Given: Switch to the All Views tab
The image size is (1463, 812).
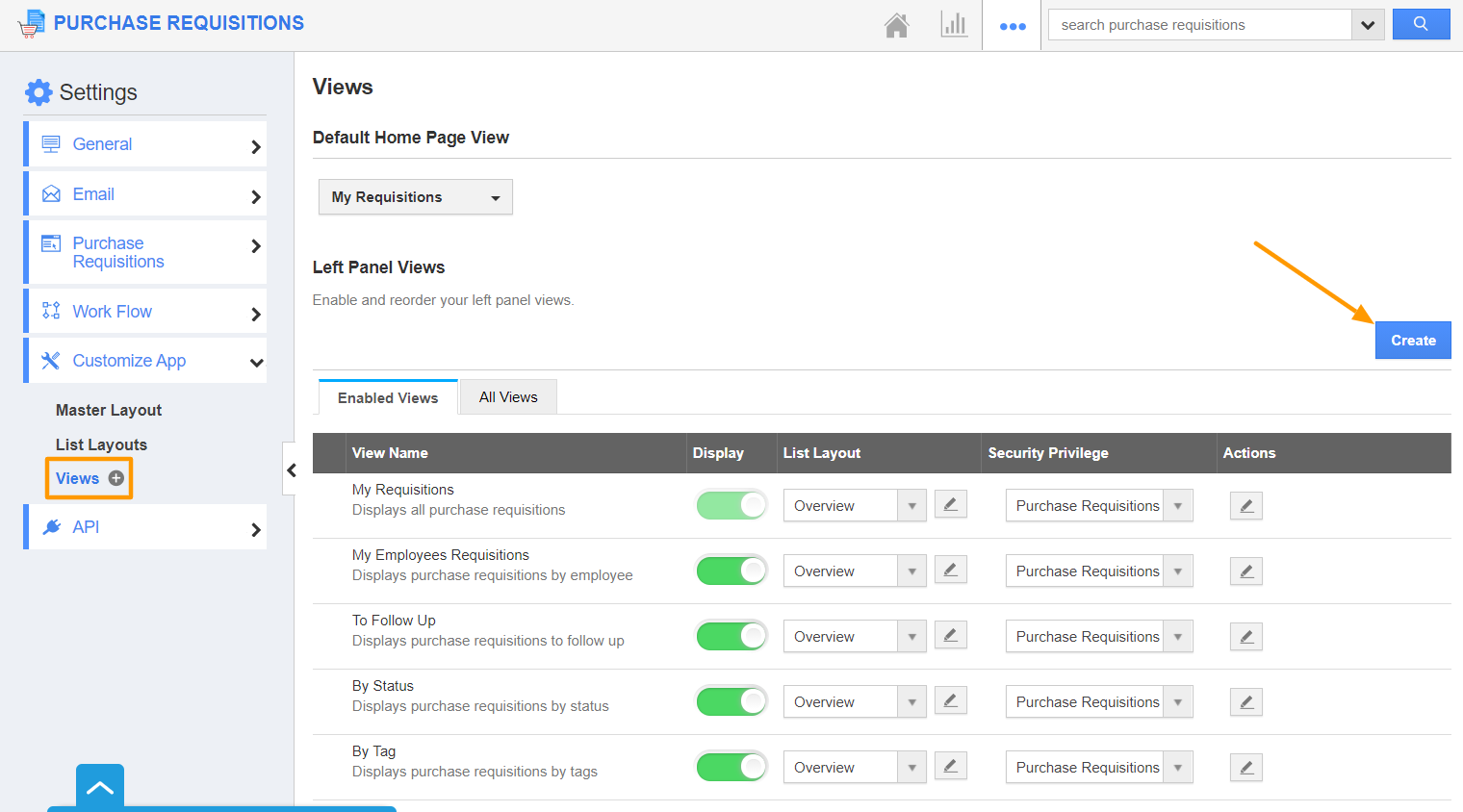Looking at the screenshot, I should coord(508,397).
